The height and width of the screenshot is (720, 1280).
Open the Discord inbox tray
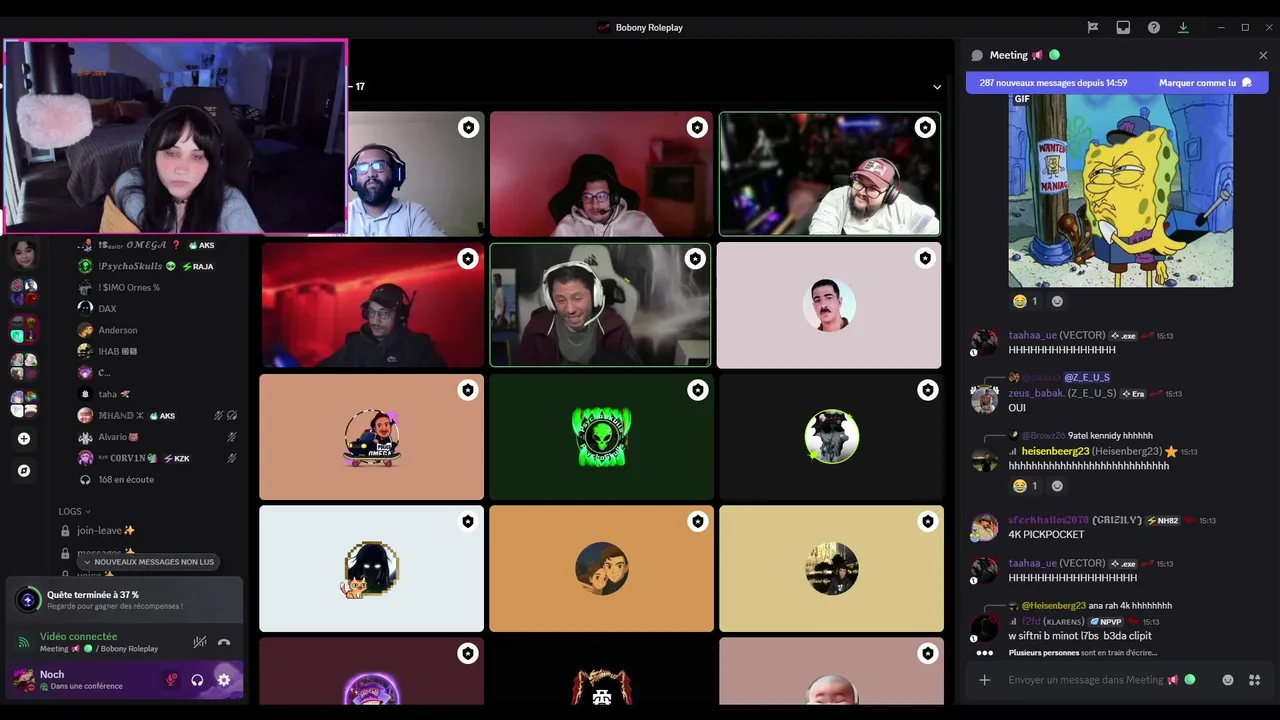pyautogui.click(x=1123, y=28)
